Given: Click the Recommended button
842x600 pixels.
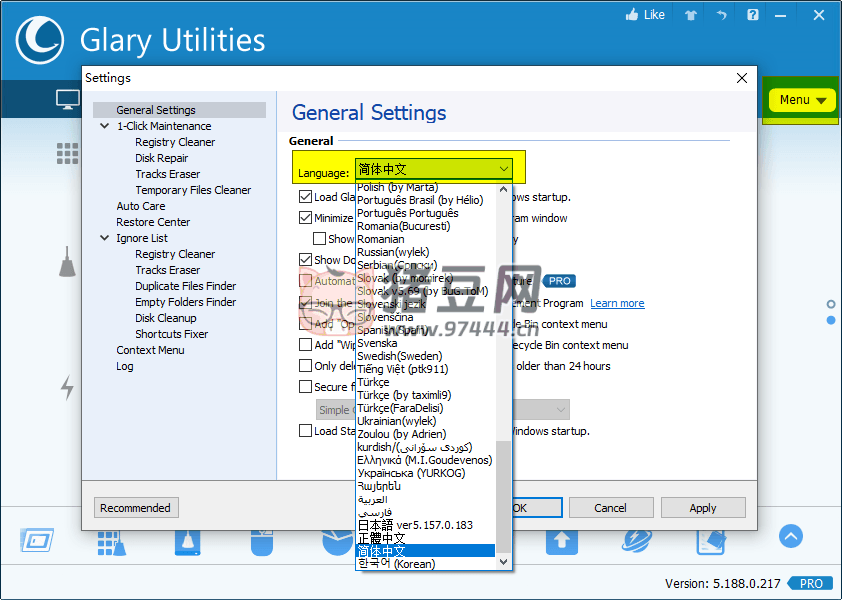Looking at the screenshot, I should [x=136, y=508].
